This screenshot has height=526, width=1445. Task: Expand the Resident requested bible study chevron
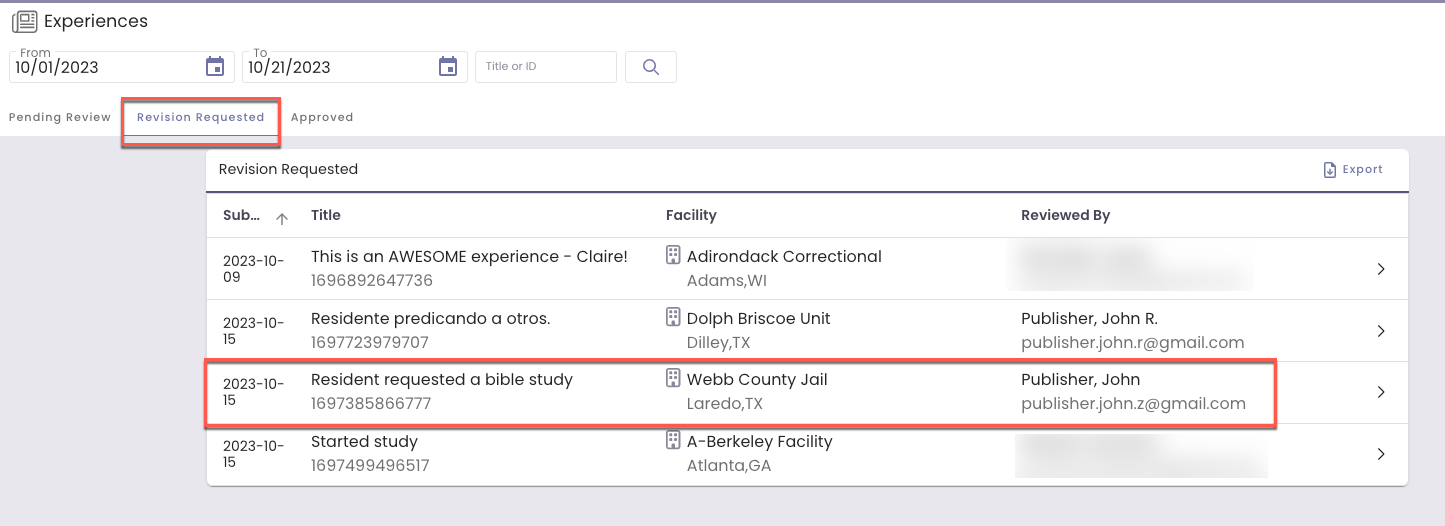[x=1381, y=392]
